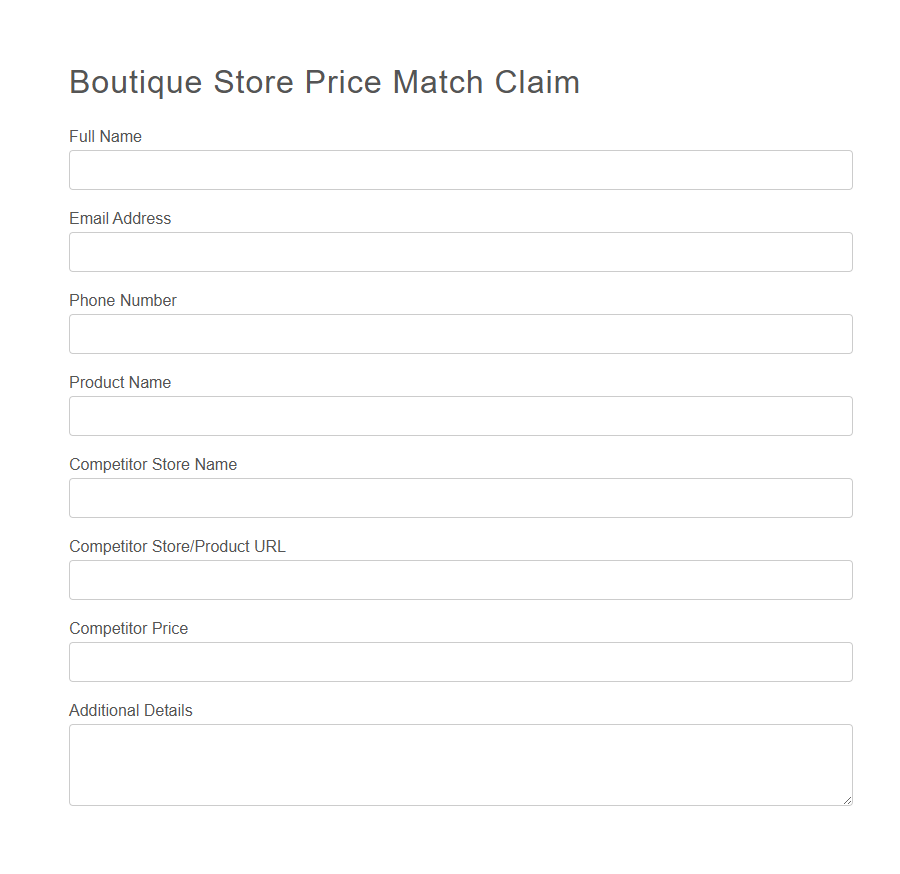The height and width of the screenshot is (874, 900).
Task: Click the Full Name label
Action: pos(105,136)
